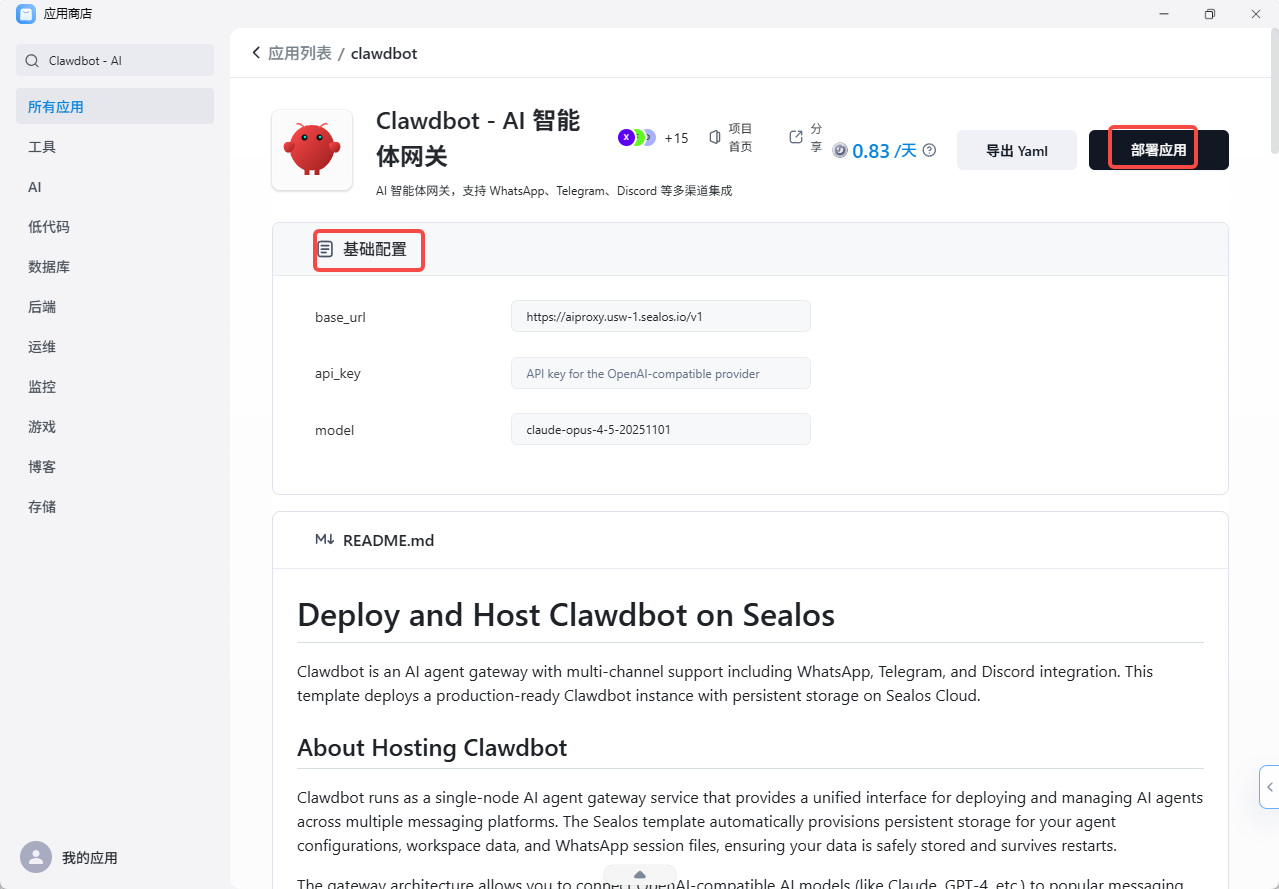
Task: Go to 应用列表 breadcrumb
Action: tap(300, 53)
